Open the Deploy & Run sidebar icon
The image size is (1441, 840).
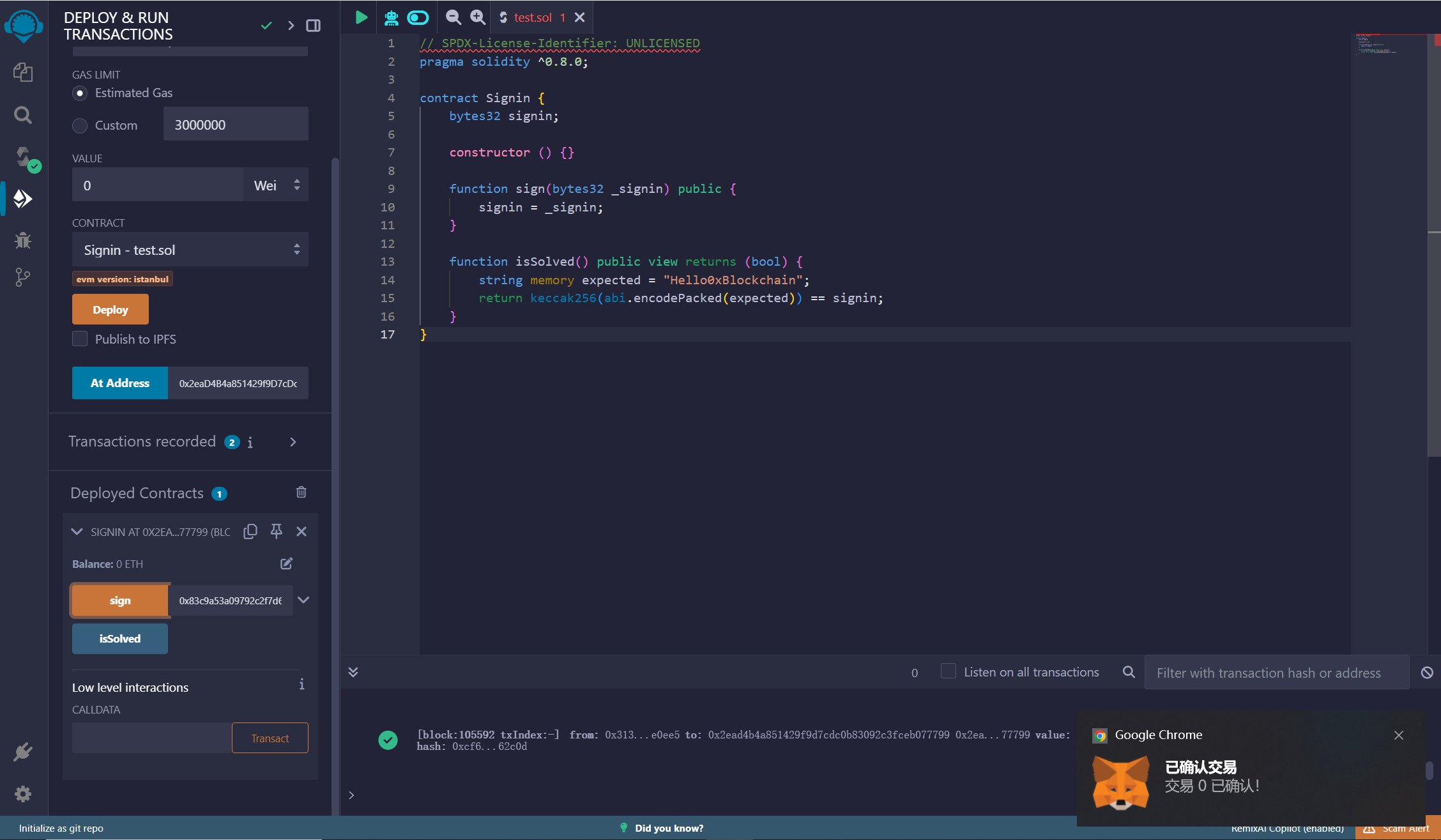(23, 199)
